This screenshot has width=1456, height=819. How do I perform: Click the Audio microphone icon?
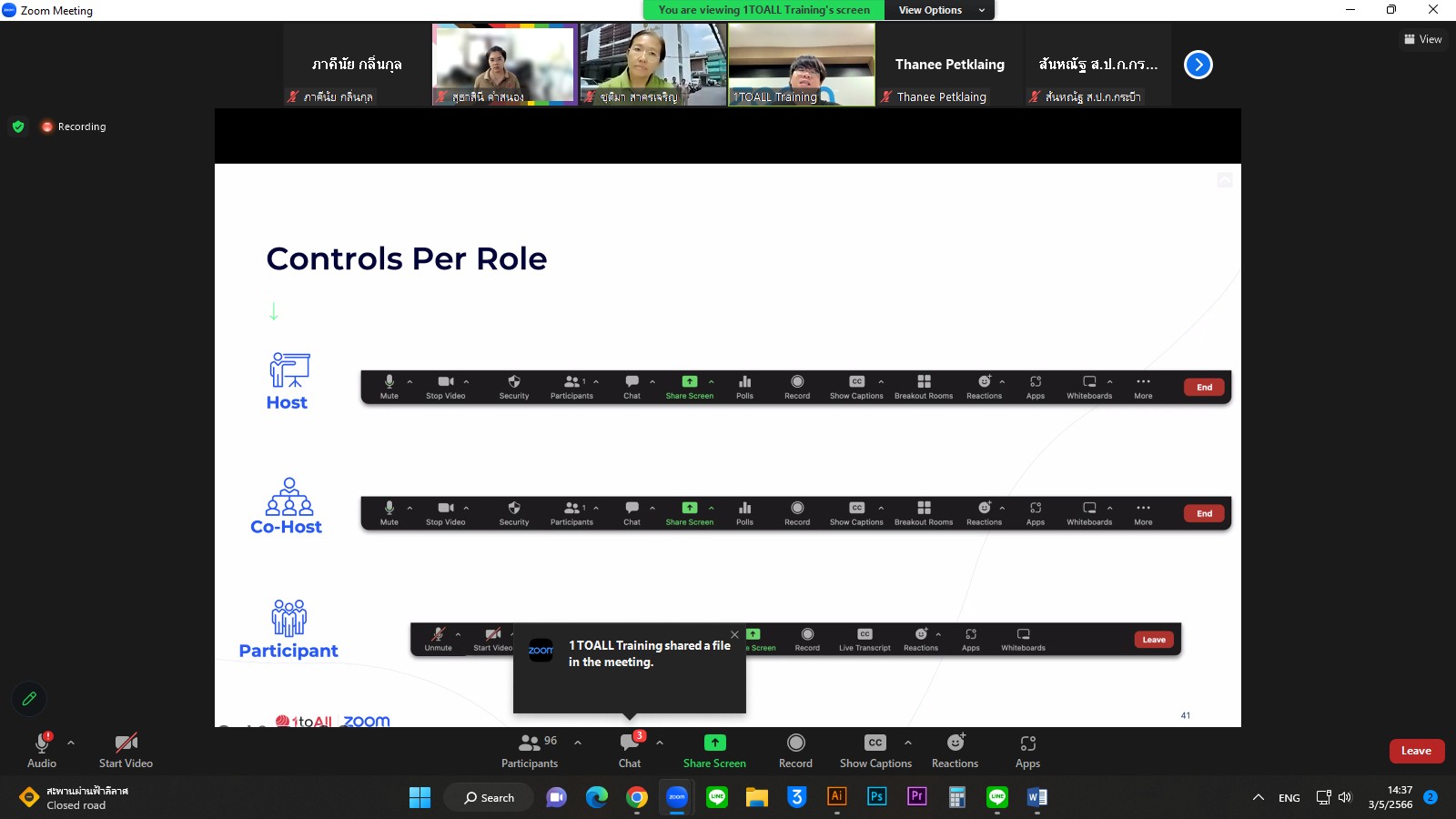pyautogui.click(x=42, y=743)
